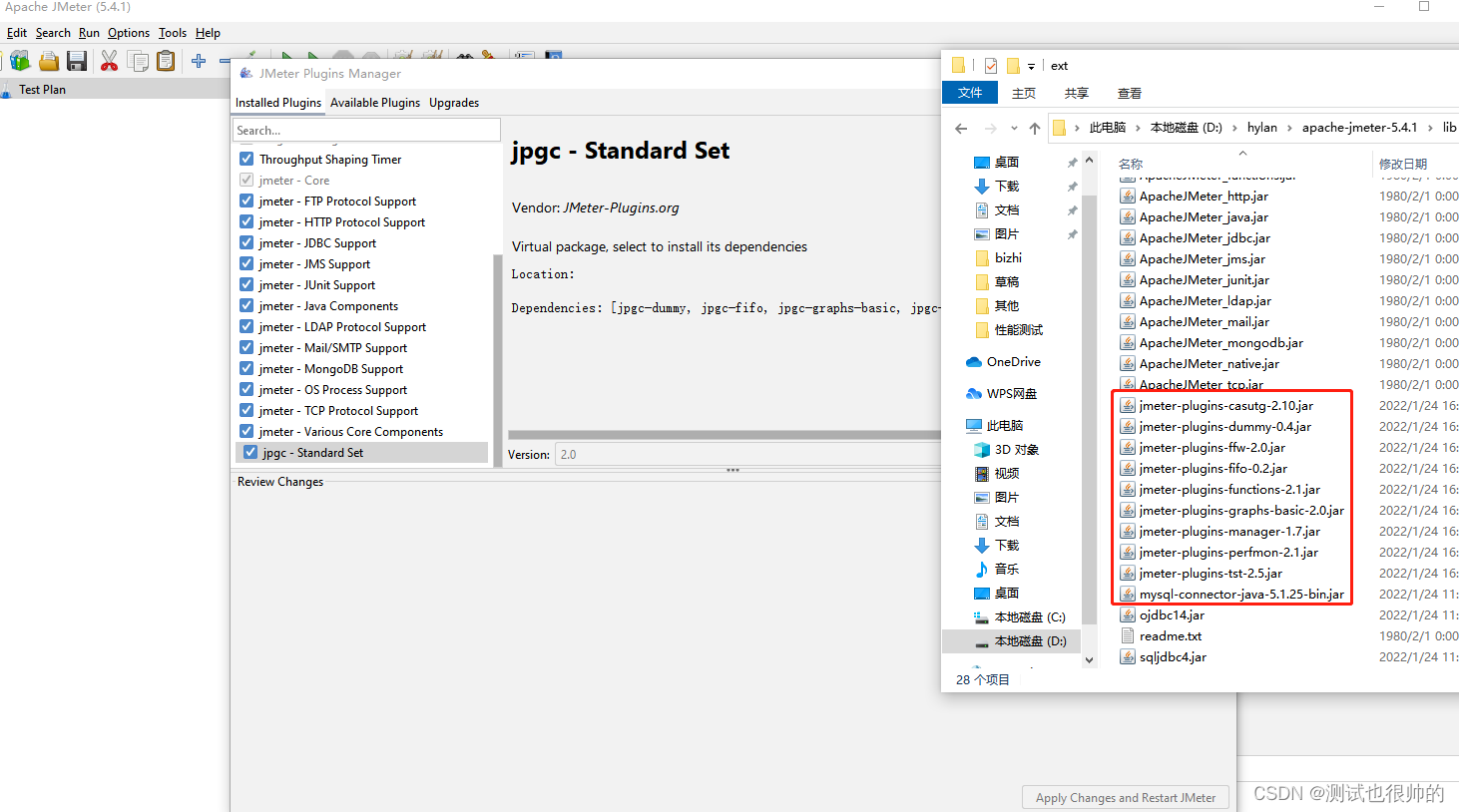Click the Open file folder icon

point(48,61)
